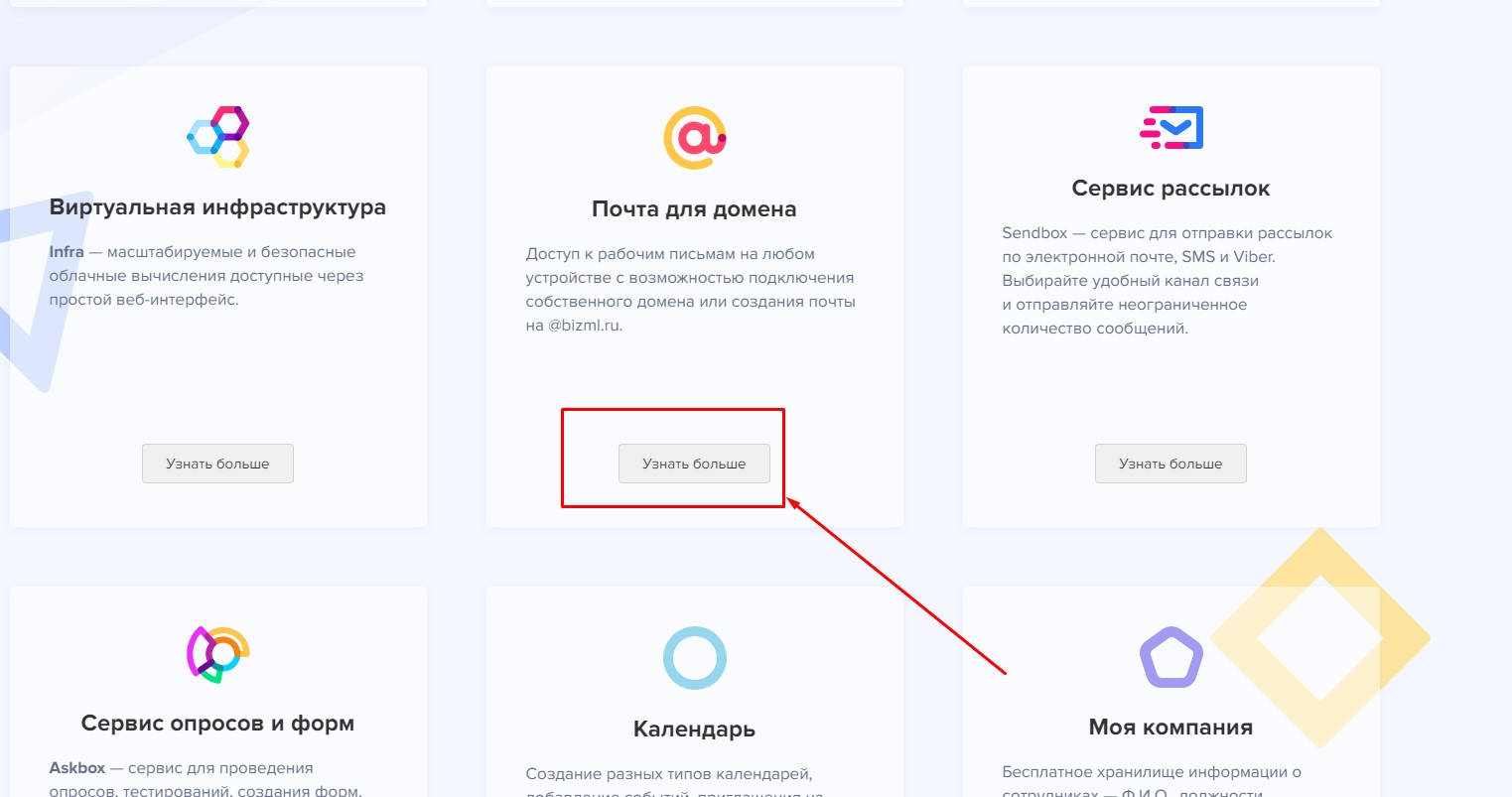1512x797 pixels.
Task: Select the "Календарь" card title
Action: point(694,730)
